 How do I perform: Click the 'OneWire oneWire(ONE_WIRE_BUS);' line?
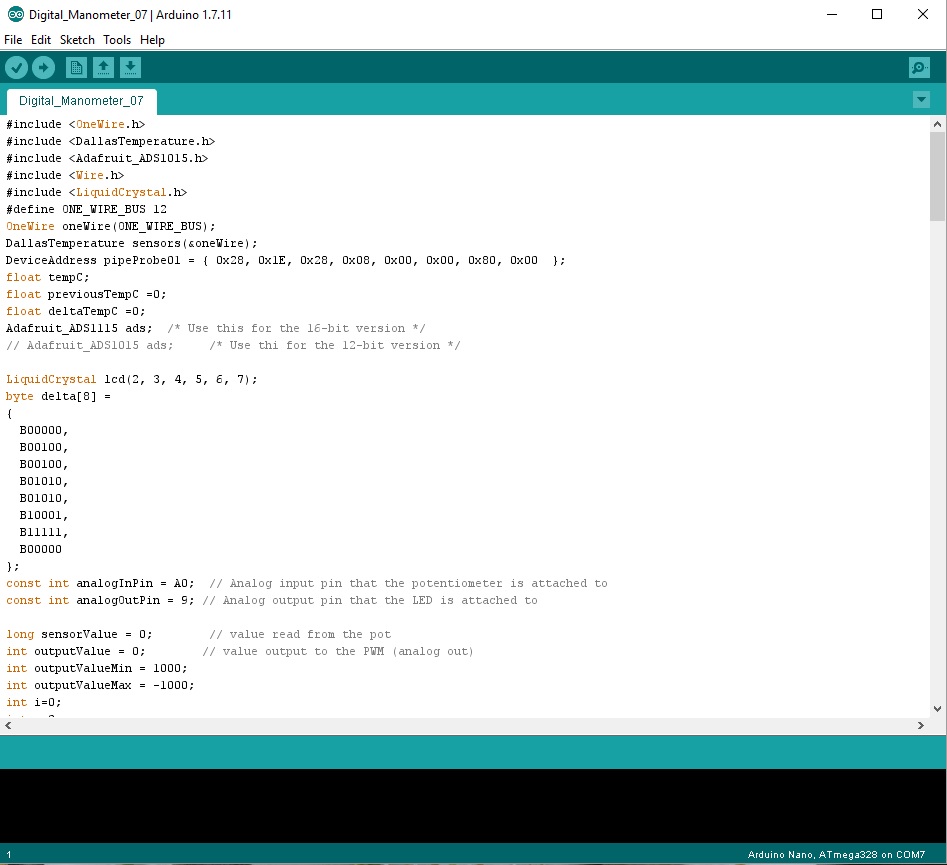pos(111,226)
